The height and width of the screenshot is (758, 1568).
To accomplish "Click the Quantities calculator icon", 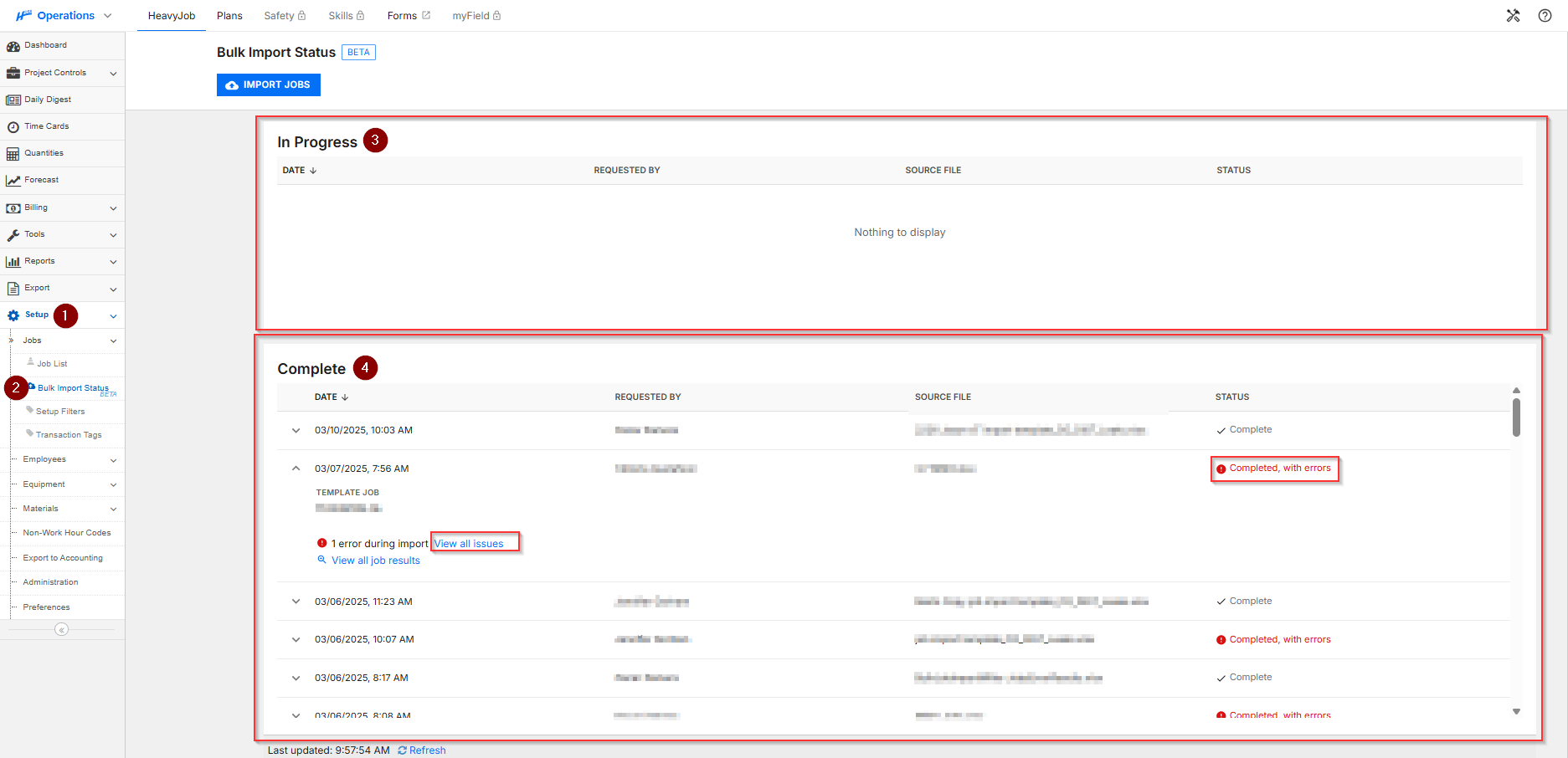I will coord(13,154).
